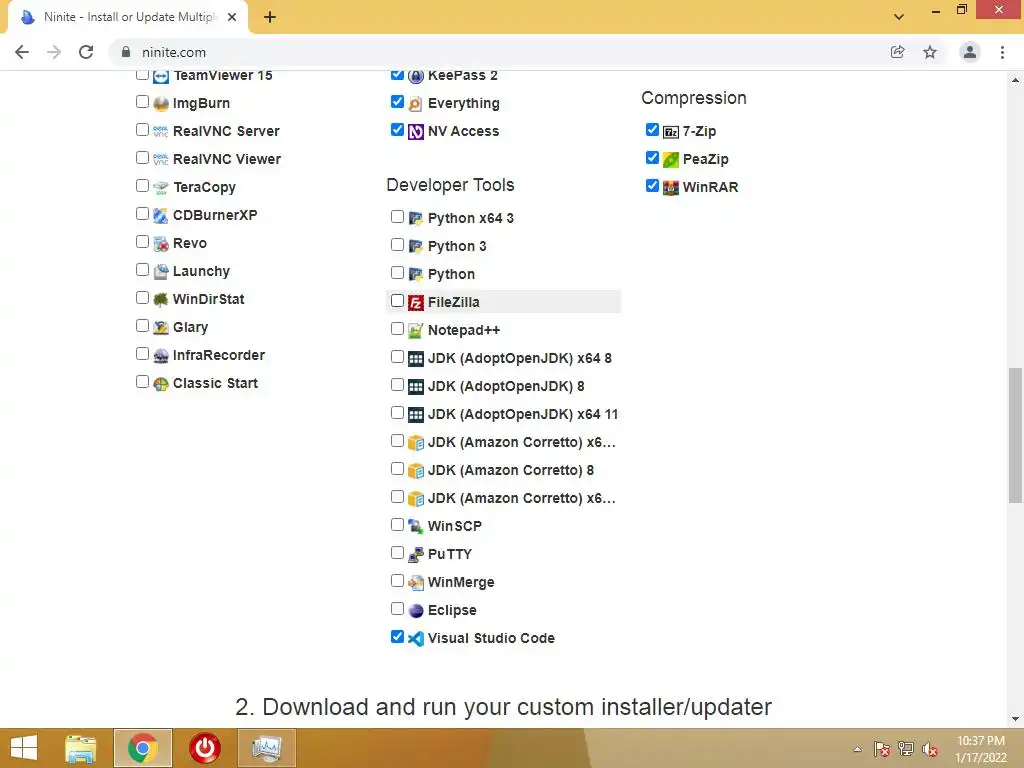Check the Python 3 checkbox

pos(397,245)
